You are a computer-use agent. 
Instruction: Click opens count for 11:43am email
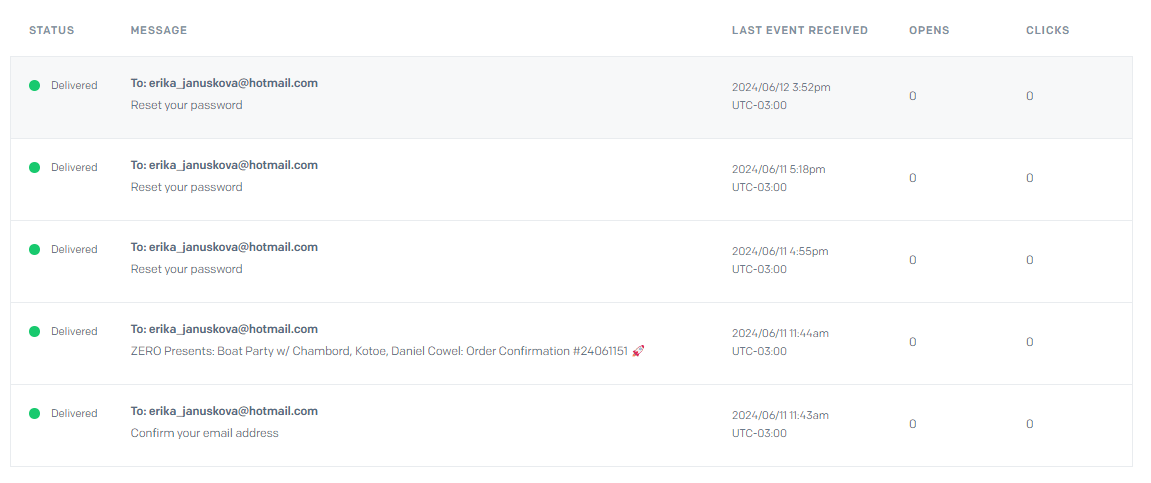tap(912, 424)
